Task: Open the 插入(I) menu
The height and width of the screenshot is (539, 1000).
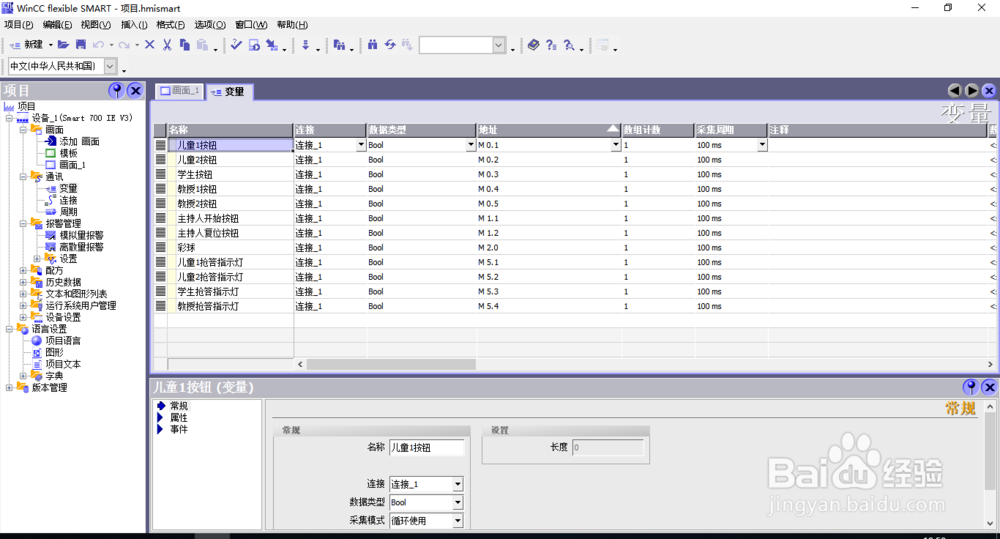Action: pos(134,25)
